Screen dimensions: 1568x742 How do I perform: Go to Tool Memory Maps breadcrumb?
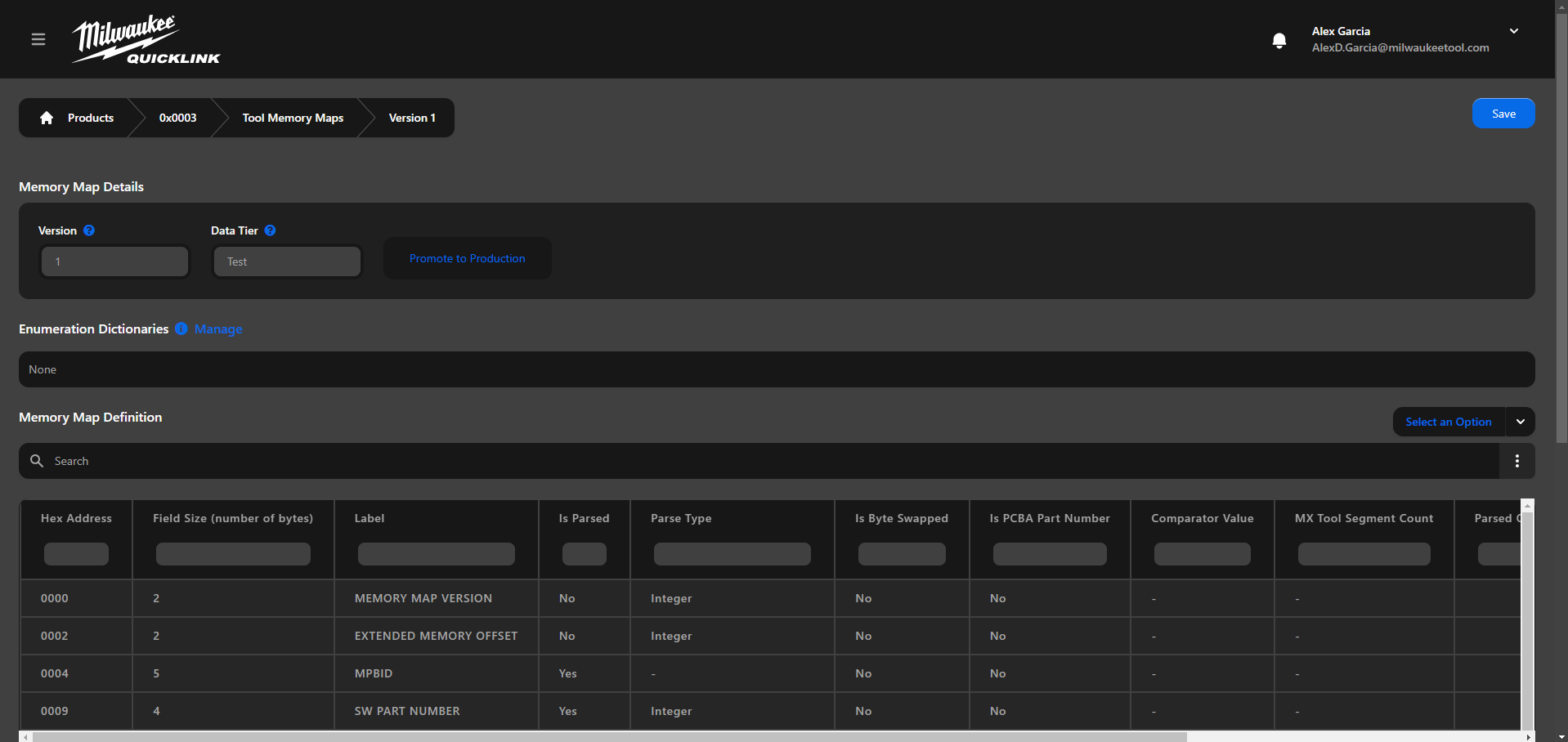(293, 118)
